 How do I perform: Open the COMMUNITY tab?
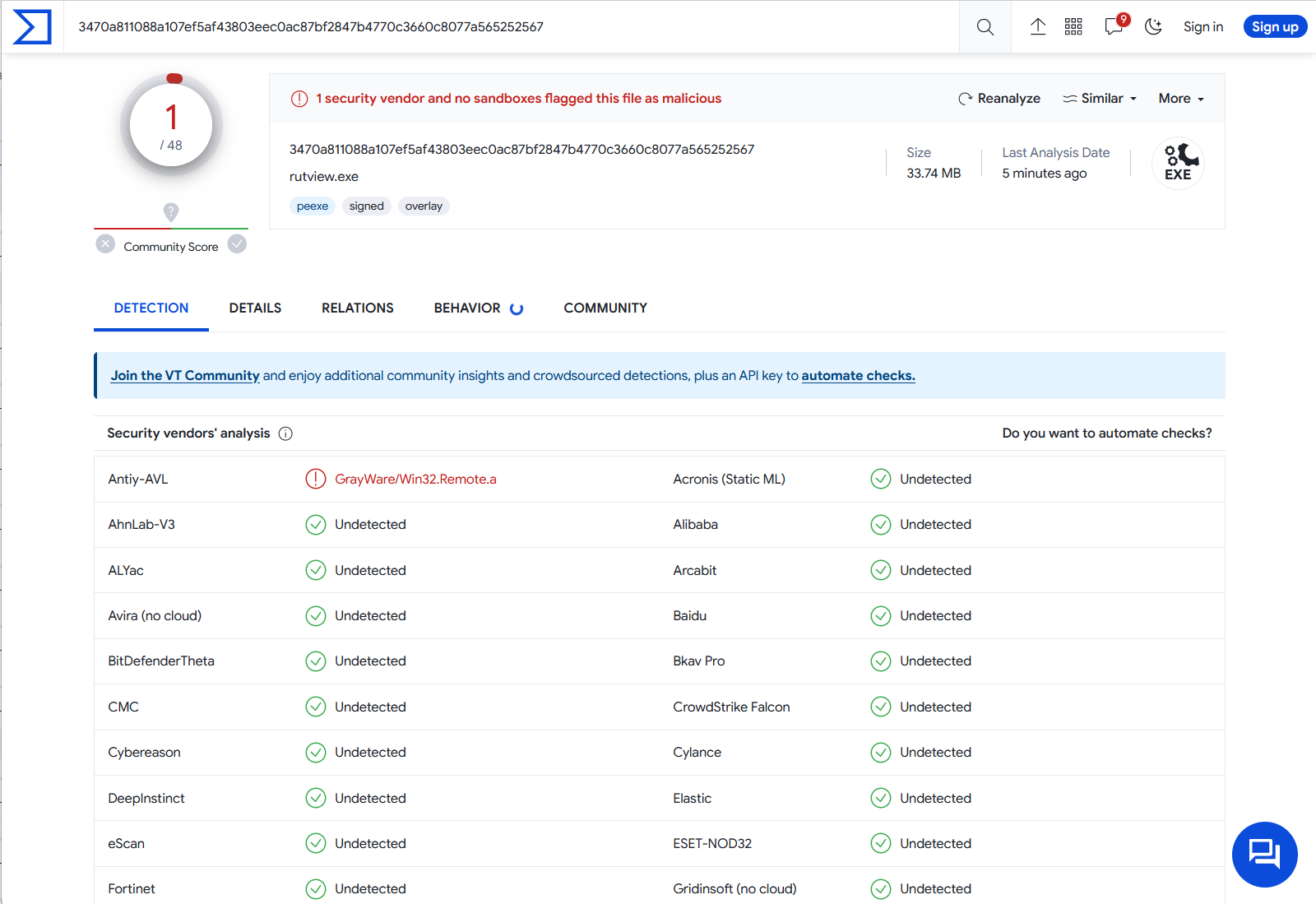[x=605, y=308]
